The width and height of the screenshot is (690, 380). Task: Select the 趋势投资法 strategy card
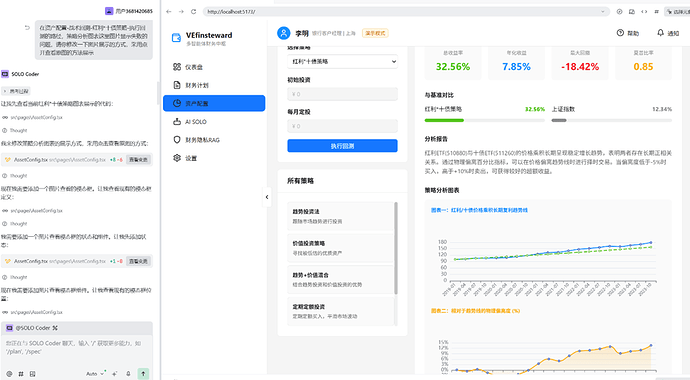click(x=341, y=216)
